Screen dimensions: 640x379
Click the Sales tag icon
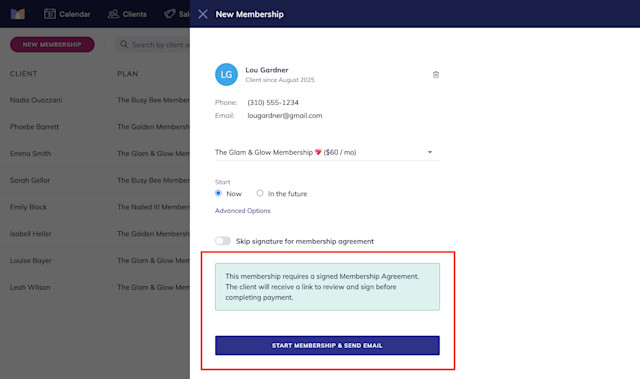(169, 14)
